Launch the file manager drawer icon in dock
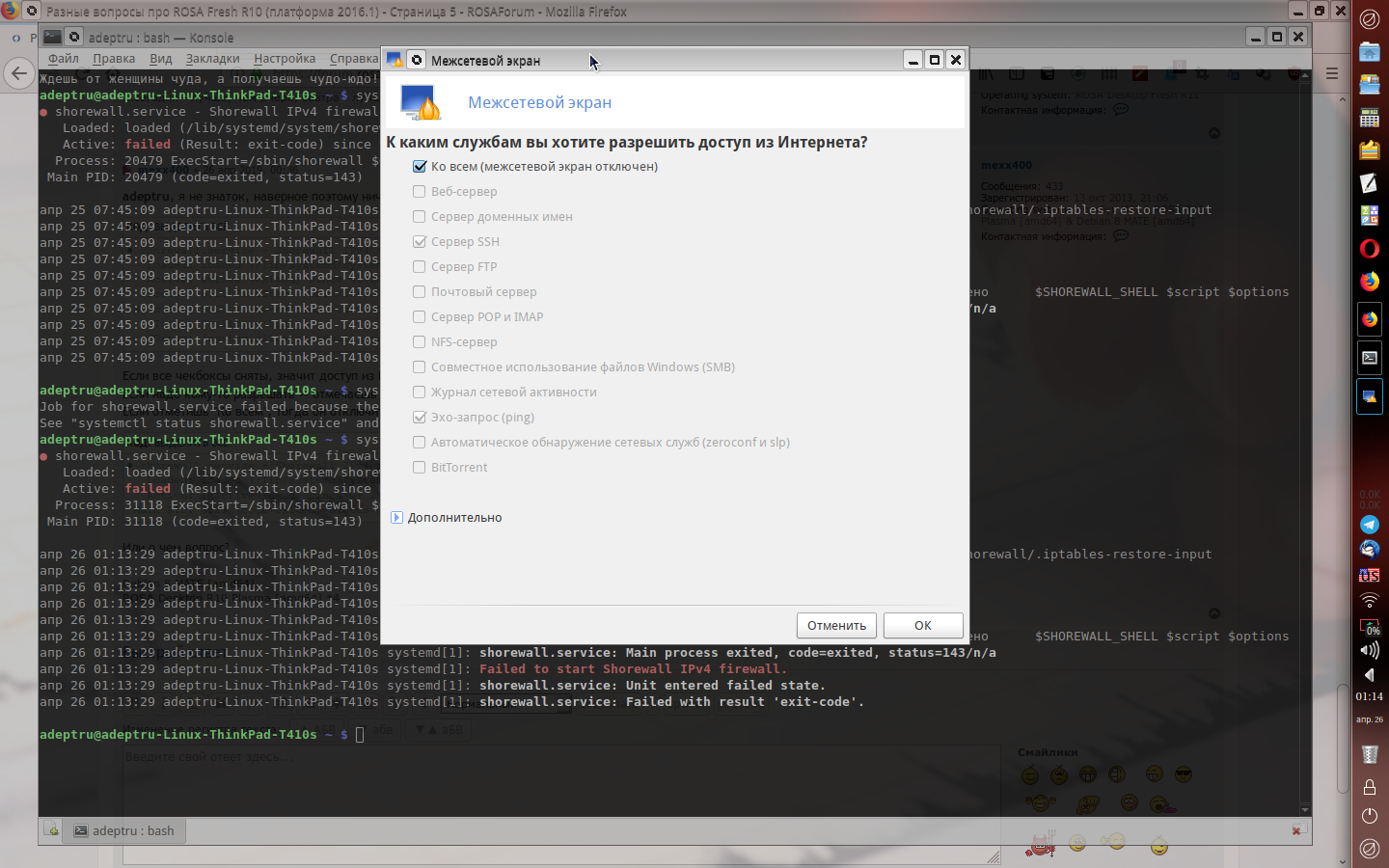 click(1370, 84)
